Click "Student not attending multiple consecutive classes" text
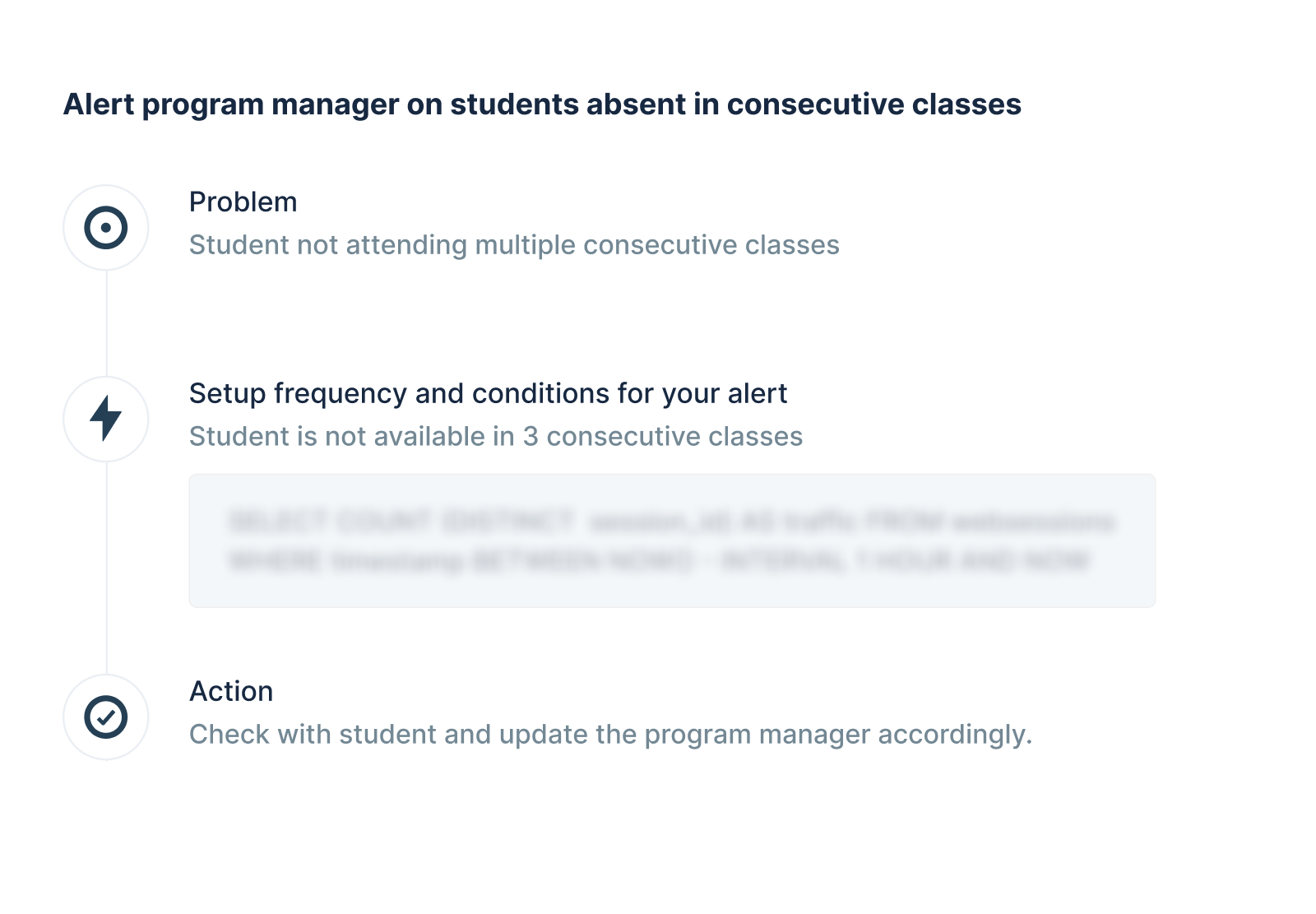This screenshot has height=914, width=1316. coord(514,245)
